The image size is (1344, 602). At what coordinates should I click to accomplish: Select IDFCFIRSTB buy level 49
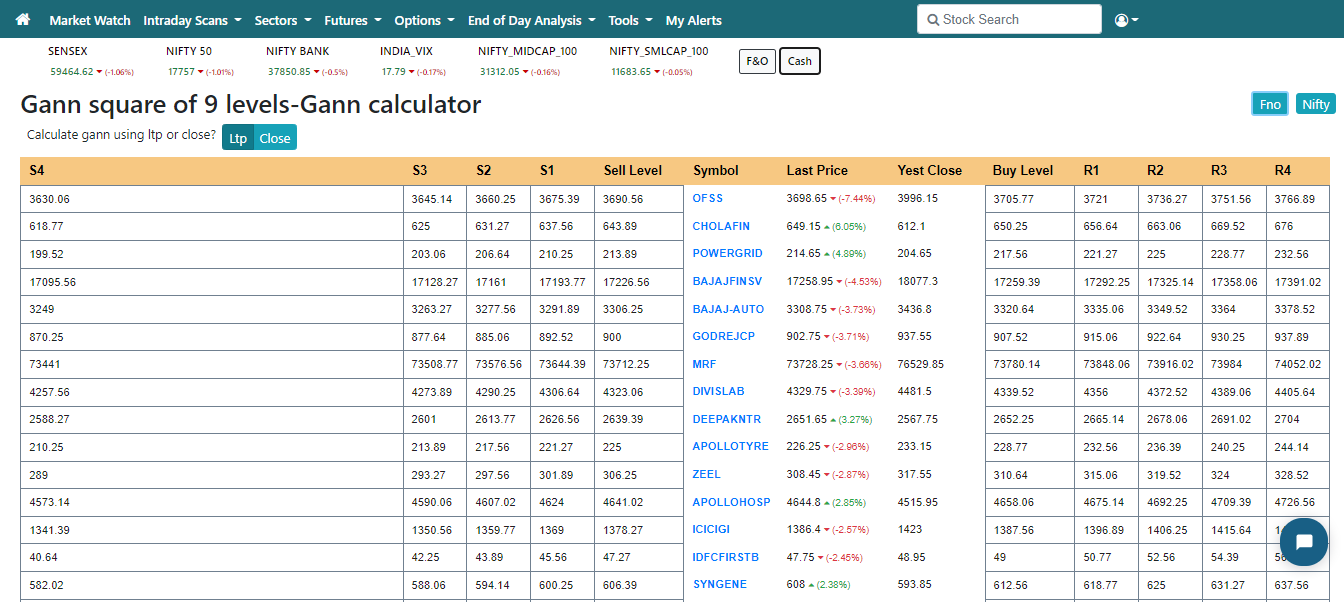(x=1000, y=557)
